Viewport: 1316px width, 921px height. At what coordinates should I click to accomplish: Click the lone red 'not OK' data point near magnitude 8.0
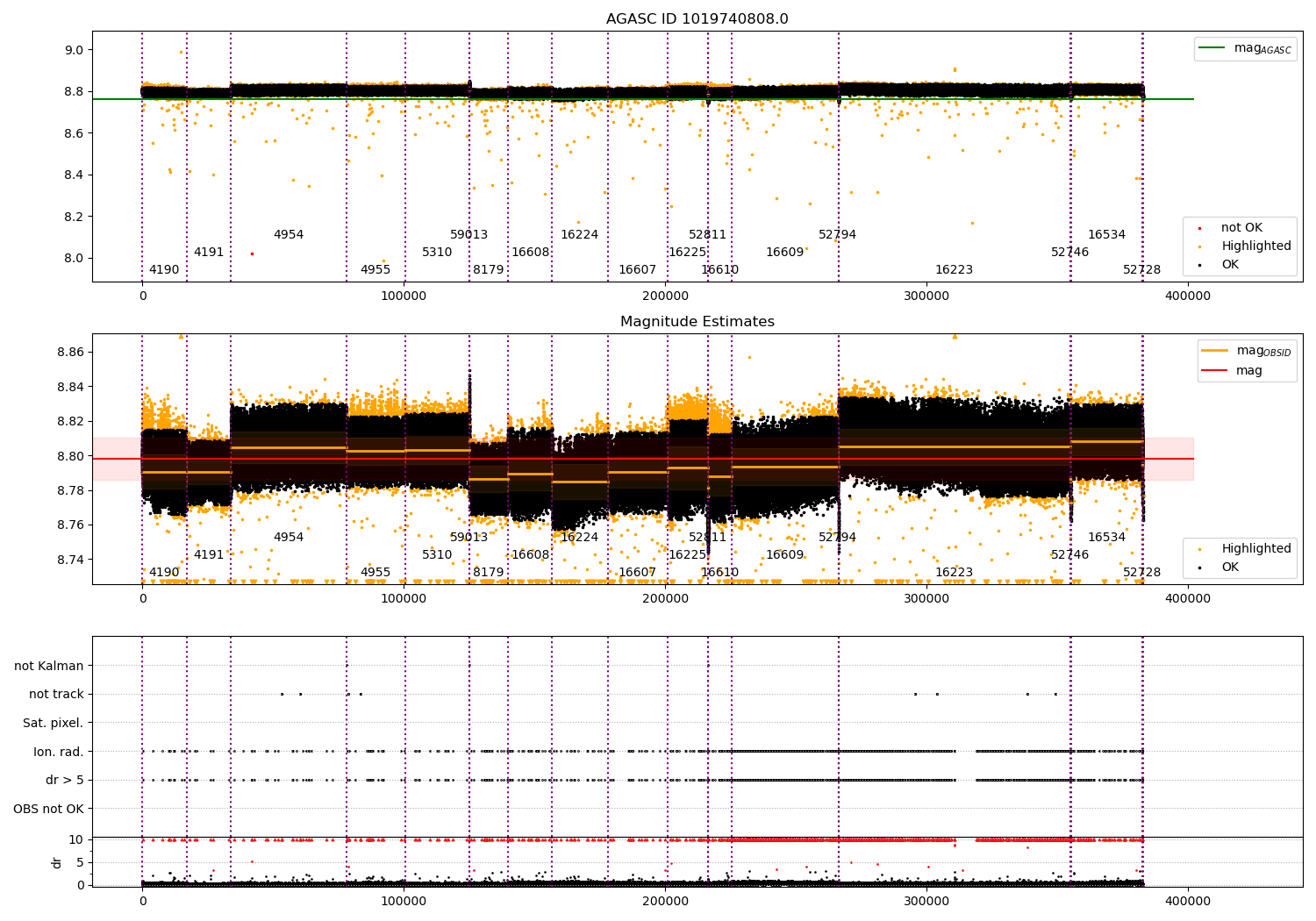point(252,253)
